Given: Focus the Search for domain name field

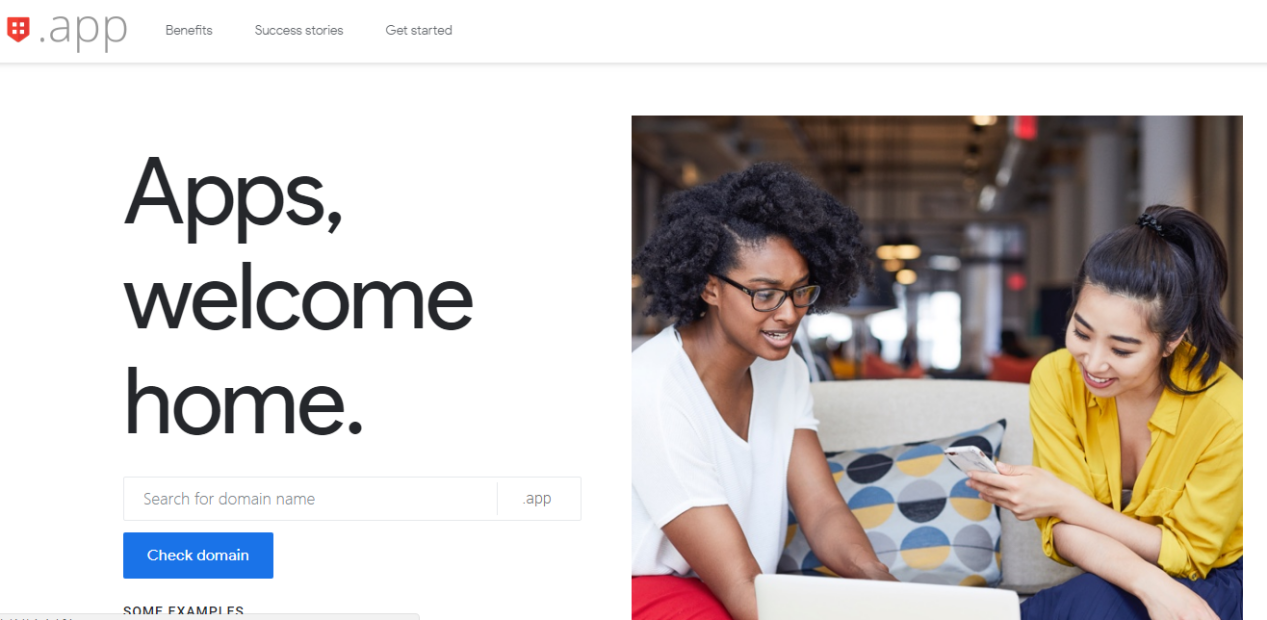Looking at the screenshot, I should 310,498.
